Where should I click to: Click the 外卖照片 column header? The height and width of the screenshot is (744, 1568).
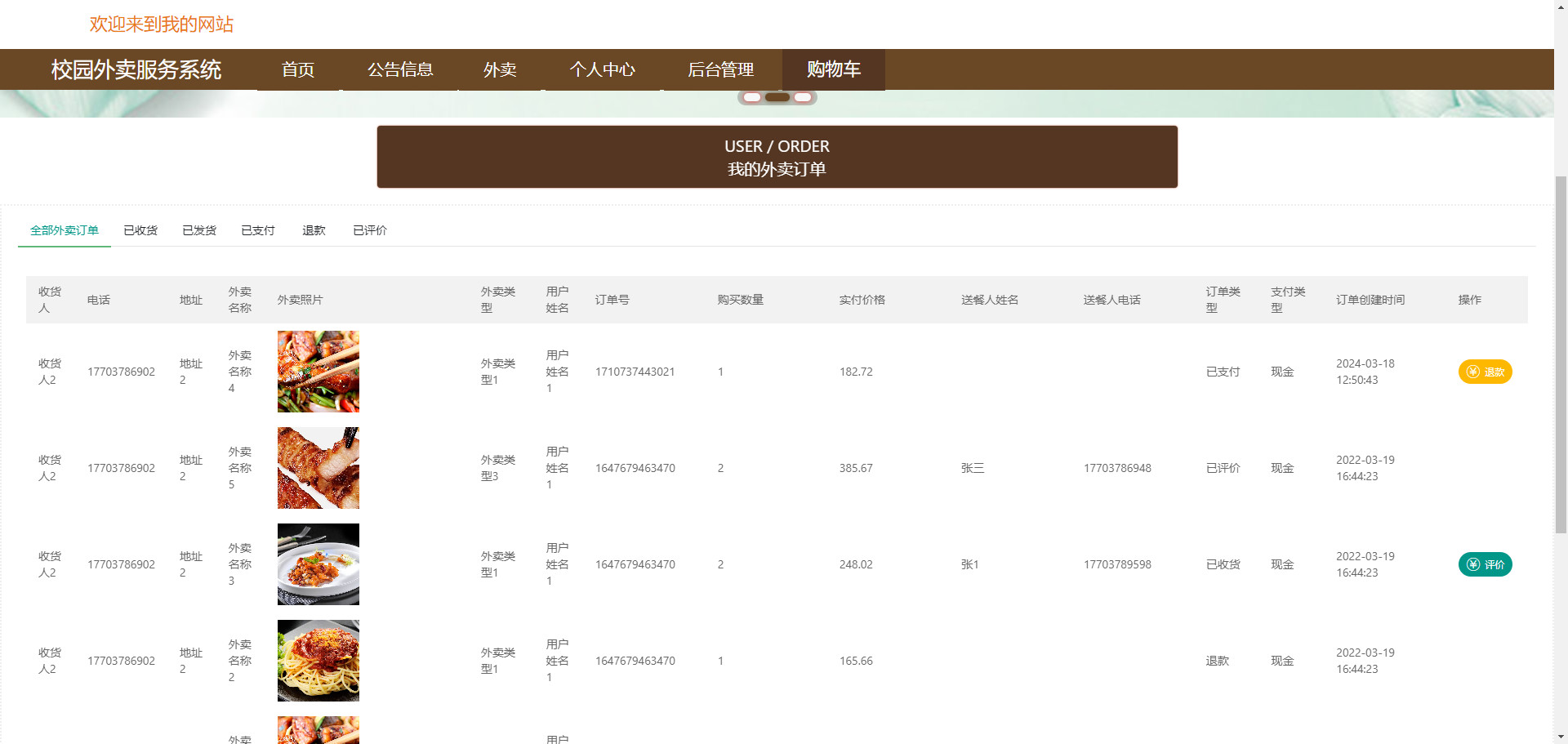[x=301, y=300]
